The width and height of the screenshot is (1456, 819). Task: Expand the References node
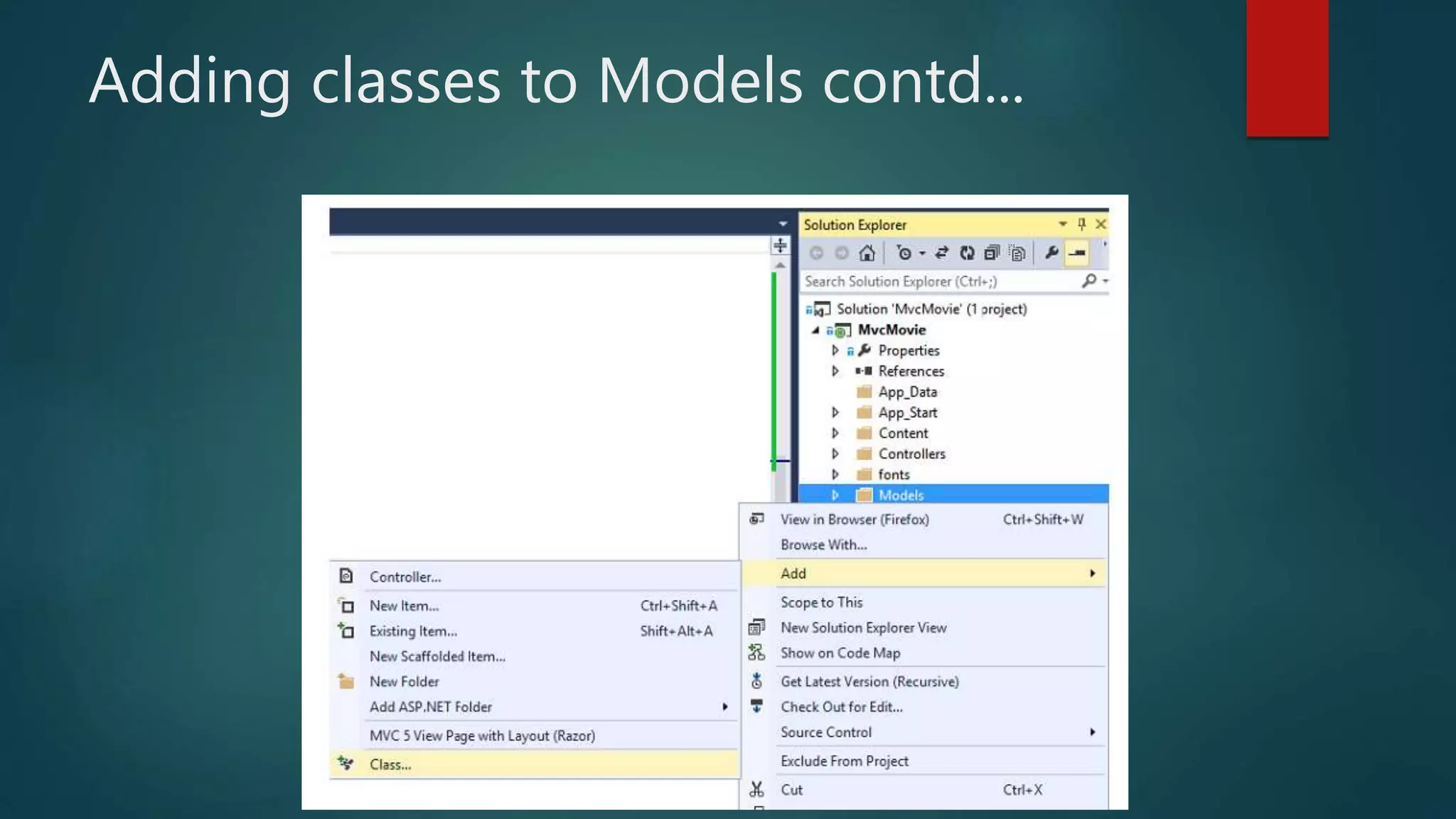(x=835, y=371)
